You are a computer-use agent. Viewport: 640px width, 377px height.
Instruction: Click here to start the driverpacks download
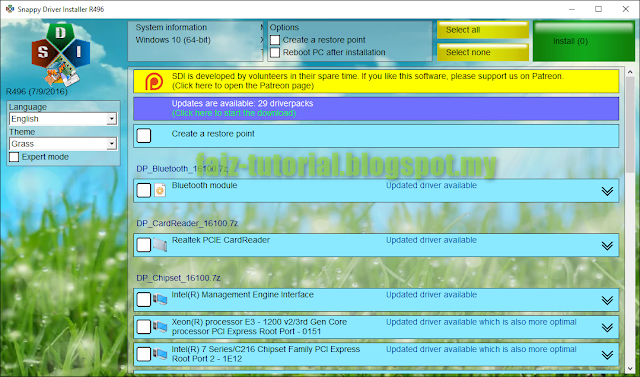(x=233, y=113)
